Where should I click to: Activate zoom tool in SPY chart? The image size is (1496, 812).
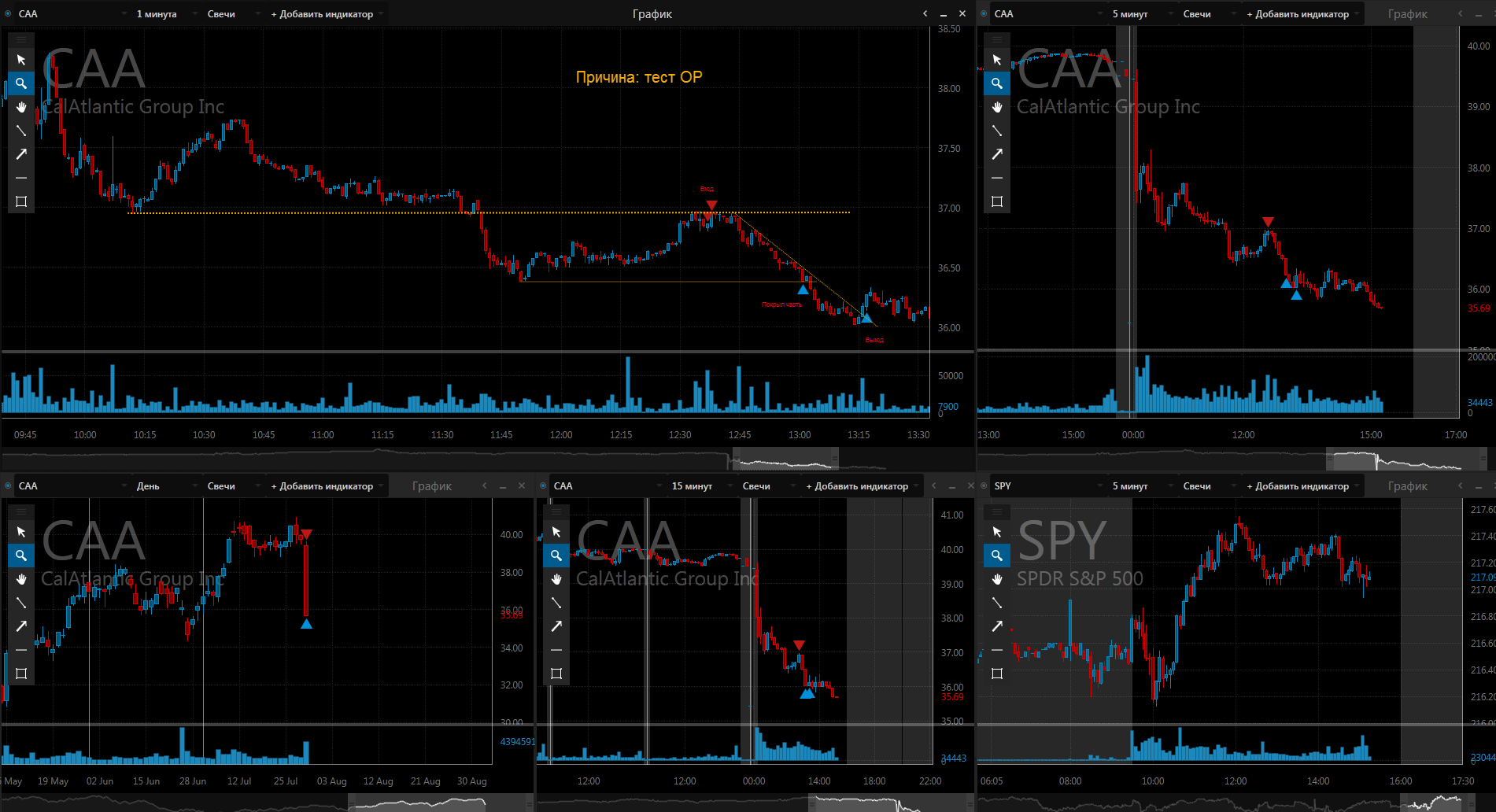click(997, 555)
